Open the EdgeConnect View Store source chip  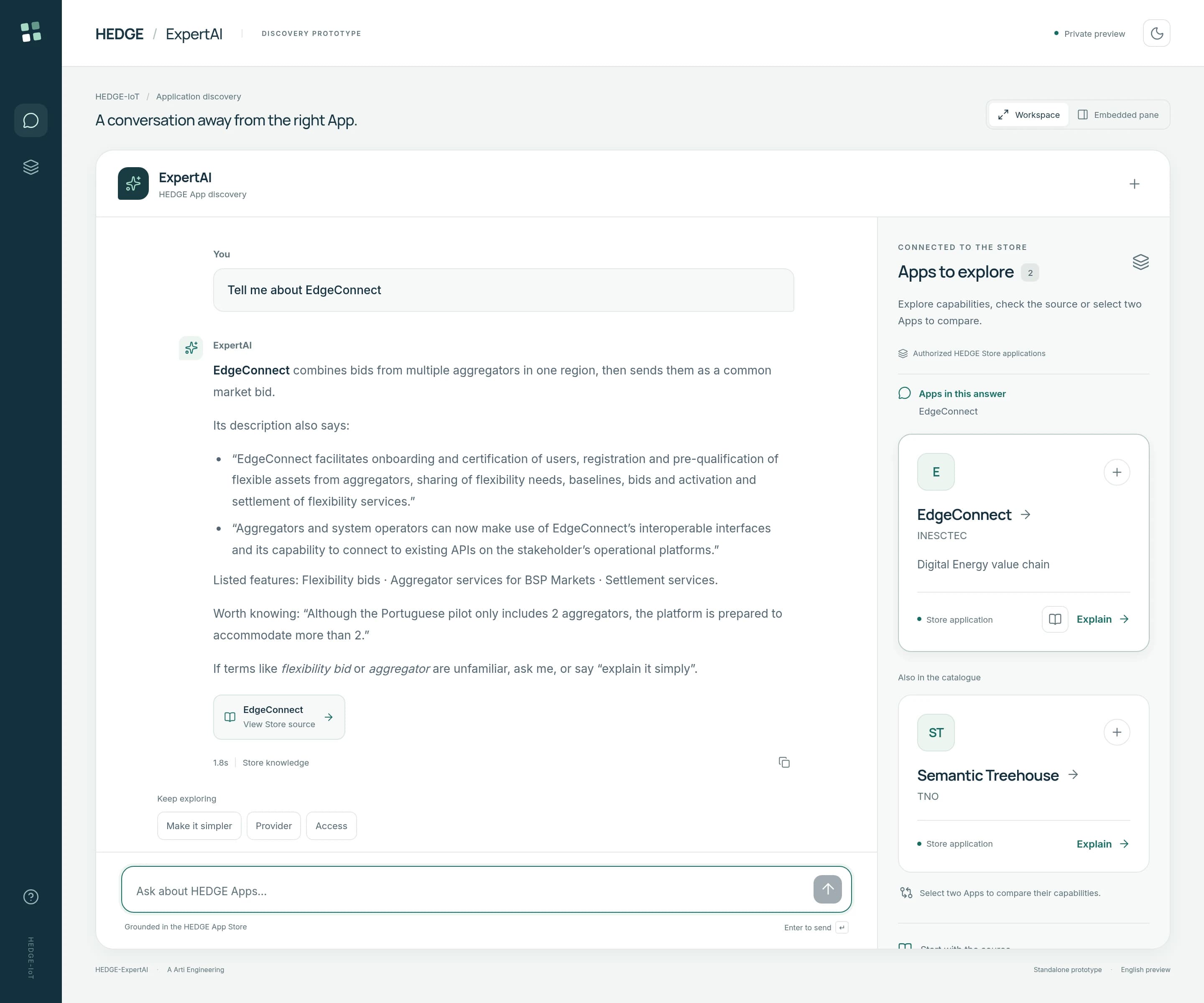pos(279,717)
